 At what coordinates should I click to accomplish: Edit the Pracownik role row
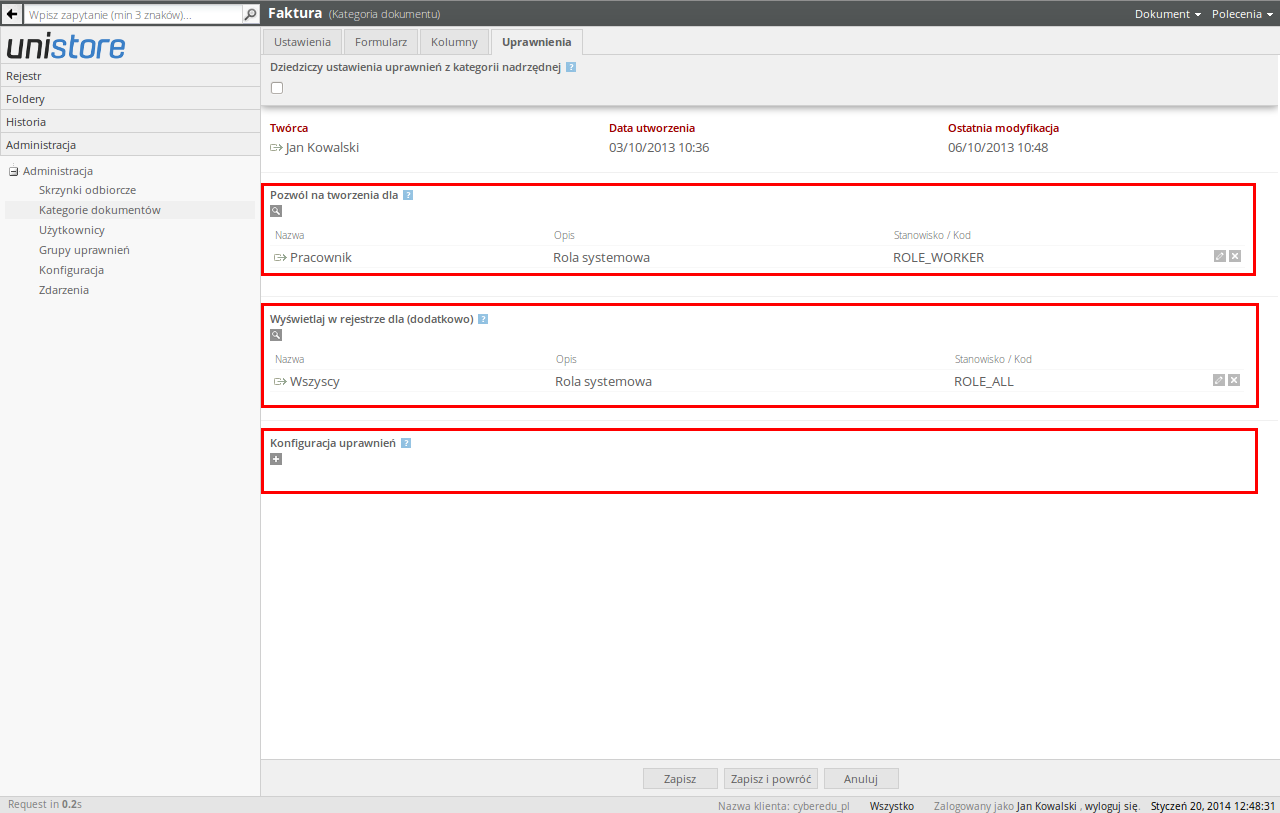pyautogui.click(x=1219, y=257)
